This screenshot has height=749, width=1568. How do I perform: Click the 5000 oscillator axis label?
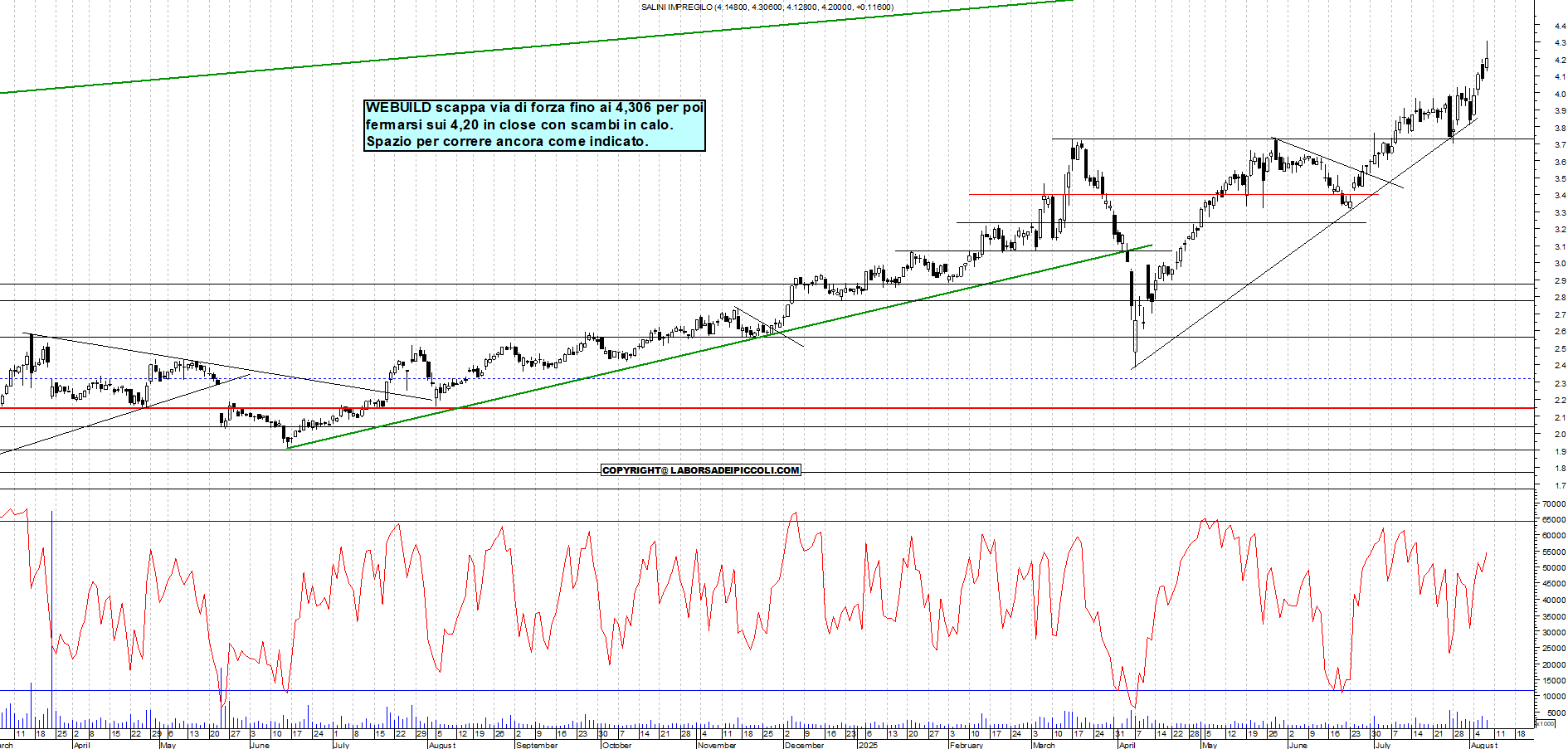coord(1556,713)
